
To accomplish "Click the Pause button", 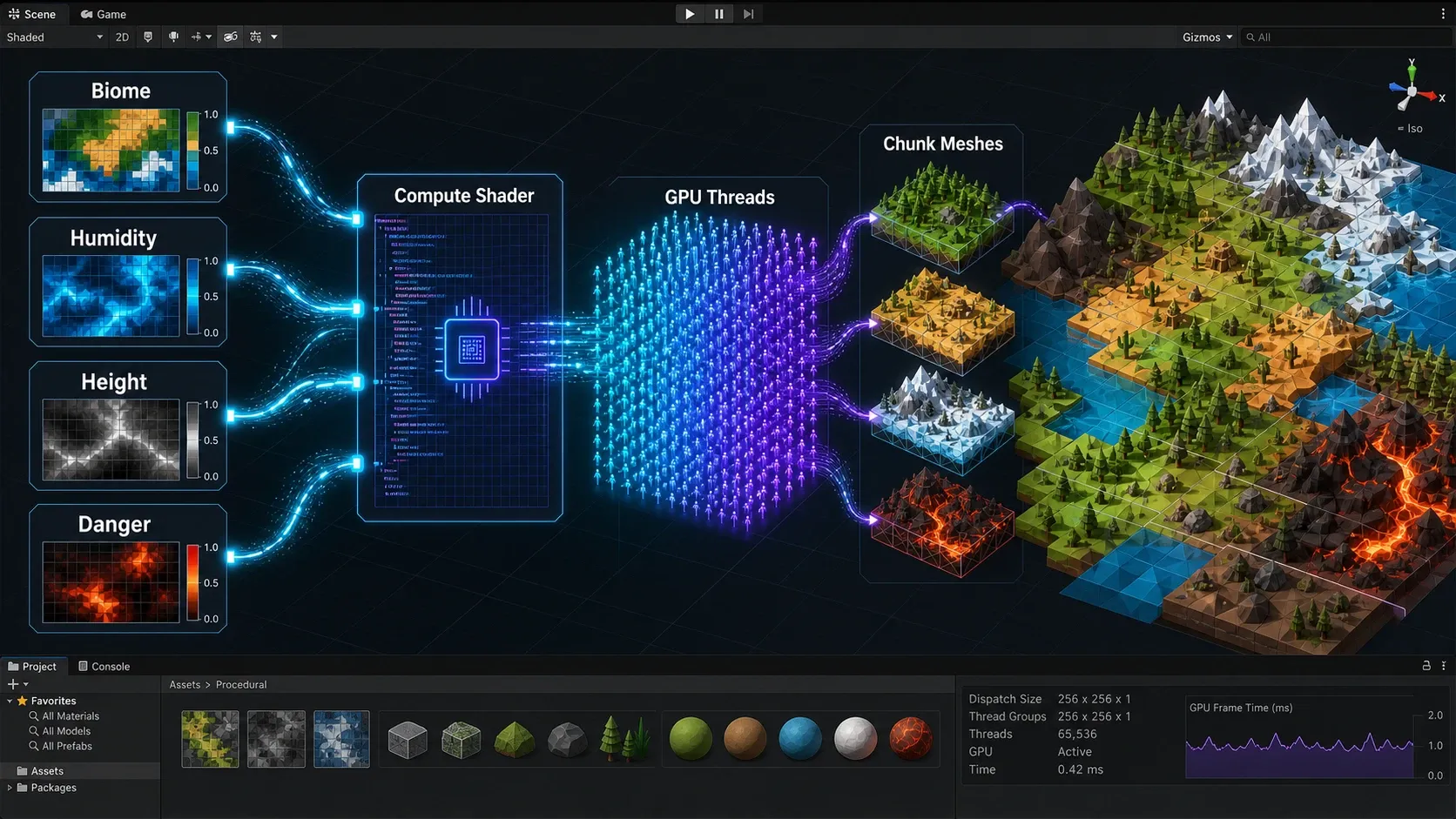I will point(719,14).
